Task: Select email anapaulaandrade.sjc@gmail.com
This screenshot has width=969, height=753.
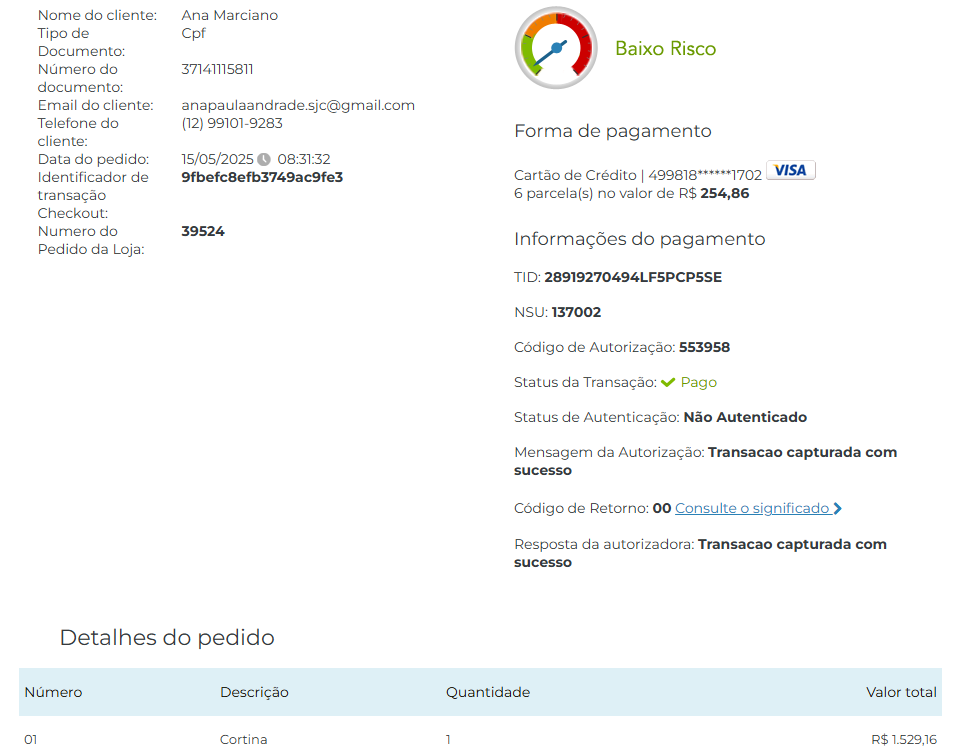Action: (298, 106)
